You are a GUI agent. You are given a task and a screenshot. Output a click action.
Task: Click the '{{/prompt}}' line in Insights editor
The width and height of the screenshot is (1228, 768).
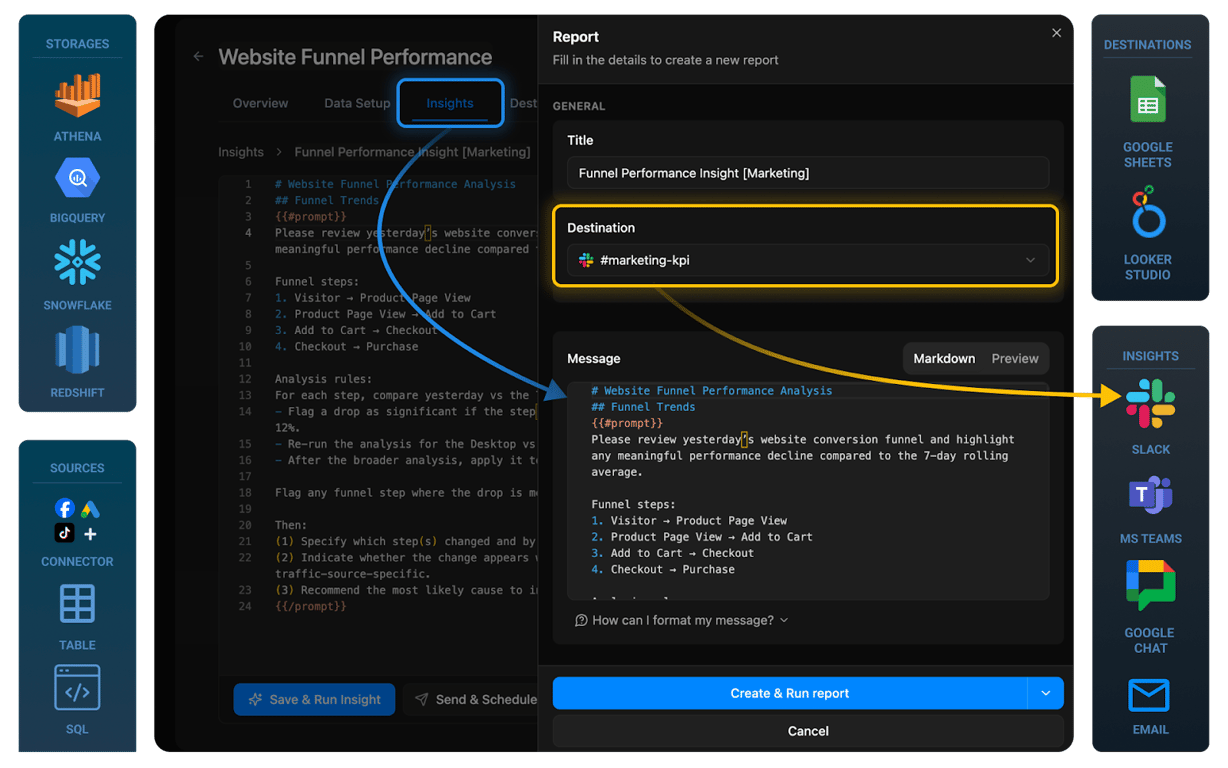tap(310, 606)
